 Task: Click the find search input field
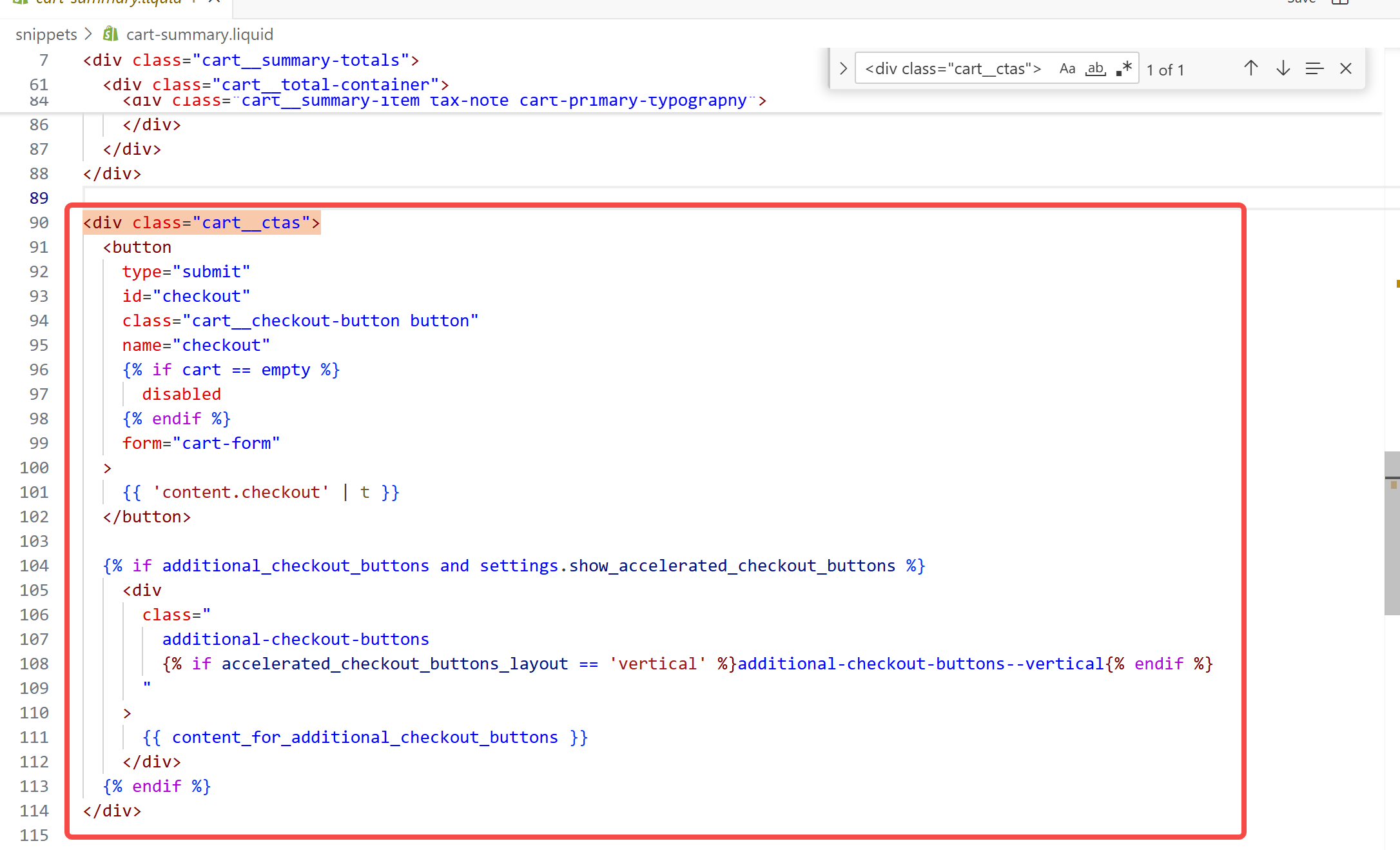tap(954, 69)
